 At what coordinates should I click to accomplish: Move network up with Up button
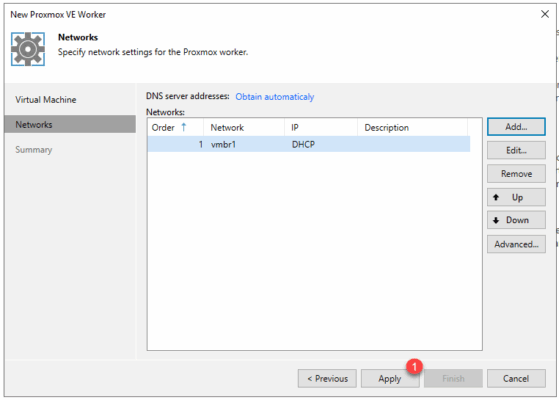(x=516, y=197)
